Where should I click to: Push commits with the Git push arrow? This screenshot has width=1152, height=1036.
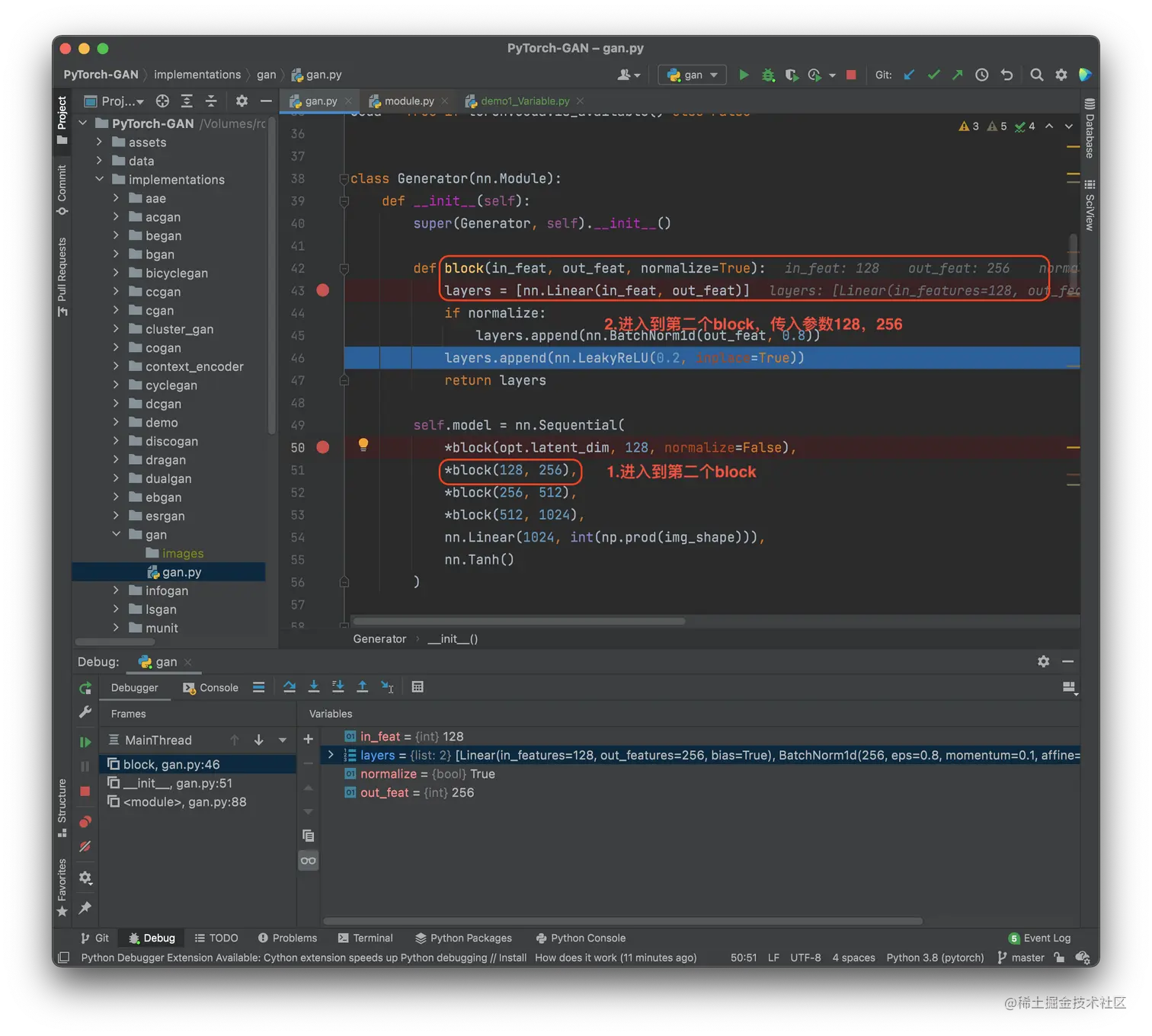click(958, 75)
